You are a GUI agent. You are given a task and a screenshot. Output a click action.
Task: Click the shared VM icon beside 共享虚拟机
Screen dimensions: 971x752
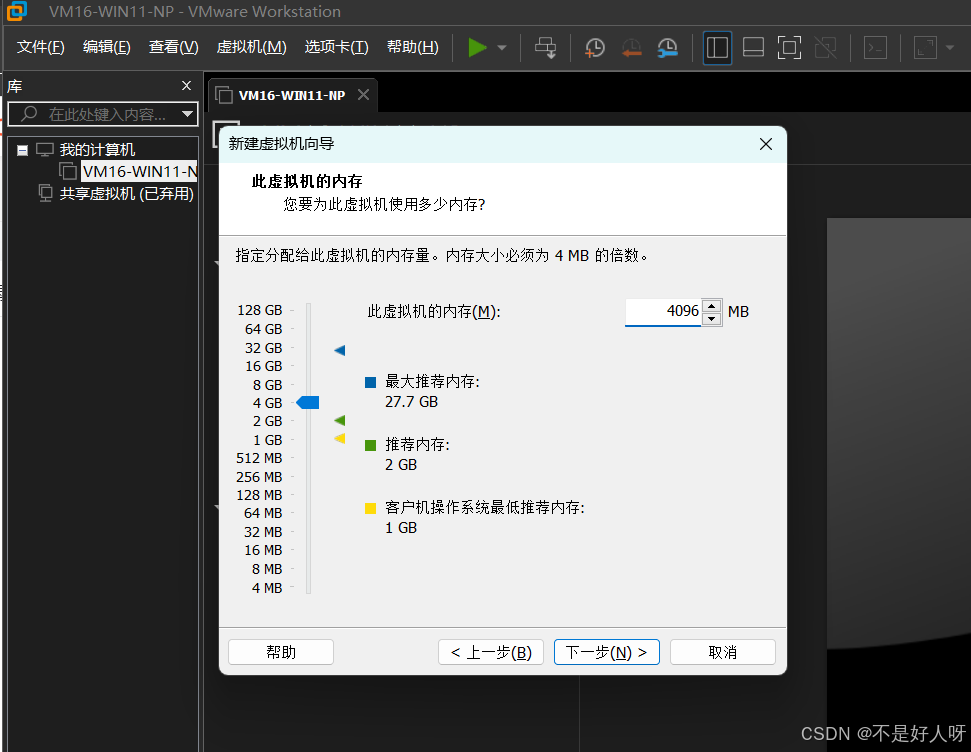[x=45, y=193]
